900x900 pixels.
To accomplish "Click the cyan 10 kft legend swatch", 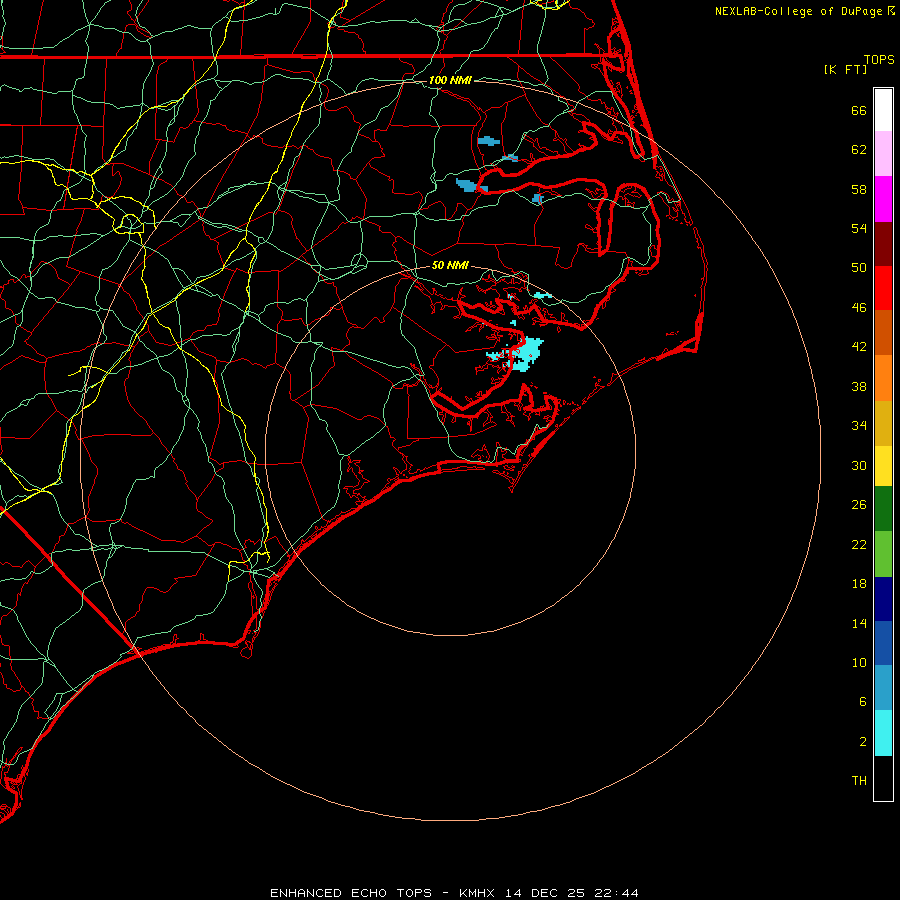I will (883, 733).
